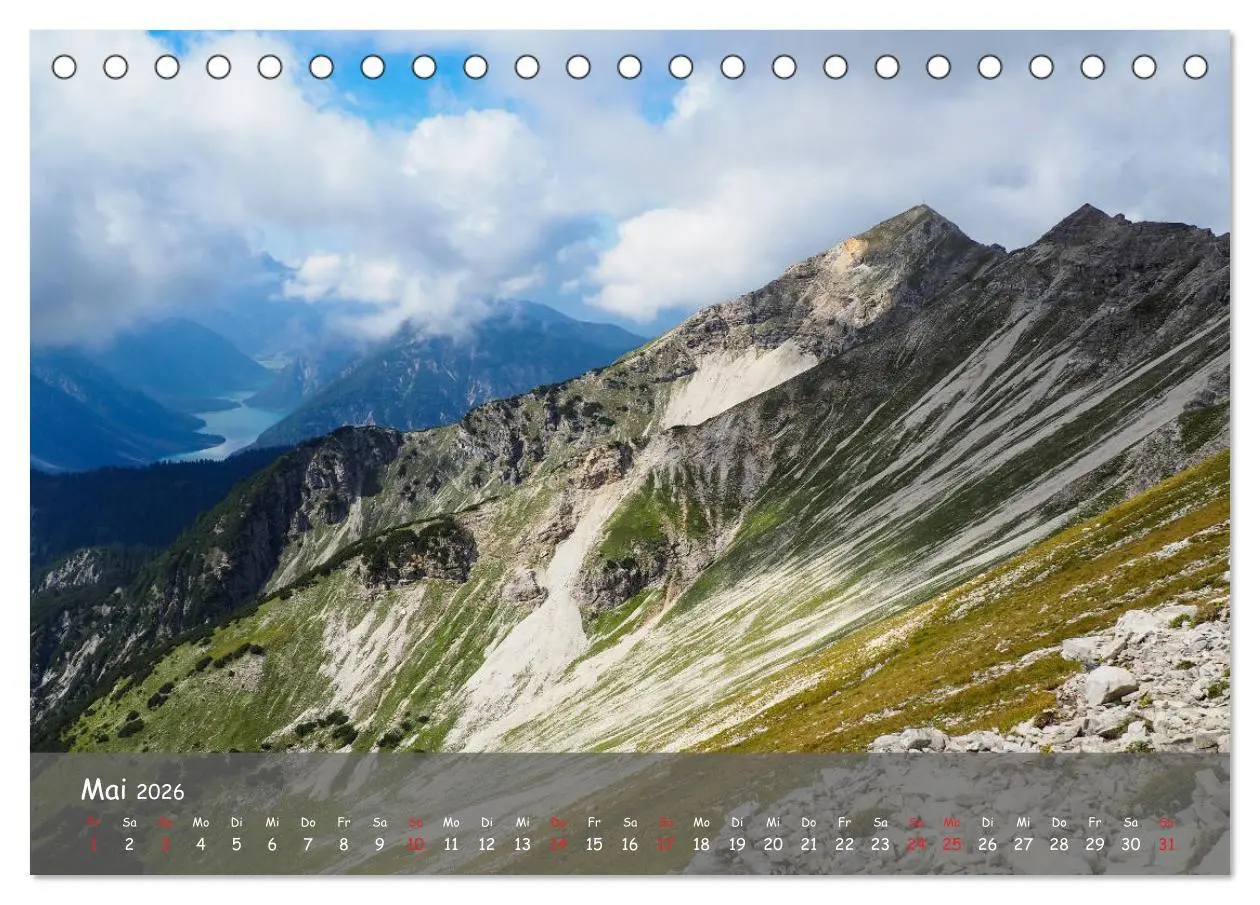
Task: Choose day 22 in the date strip
Action: point(844,844)
